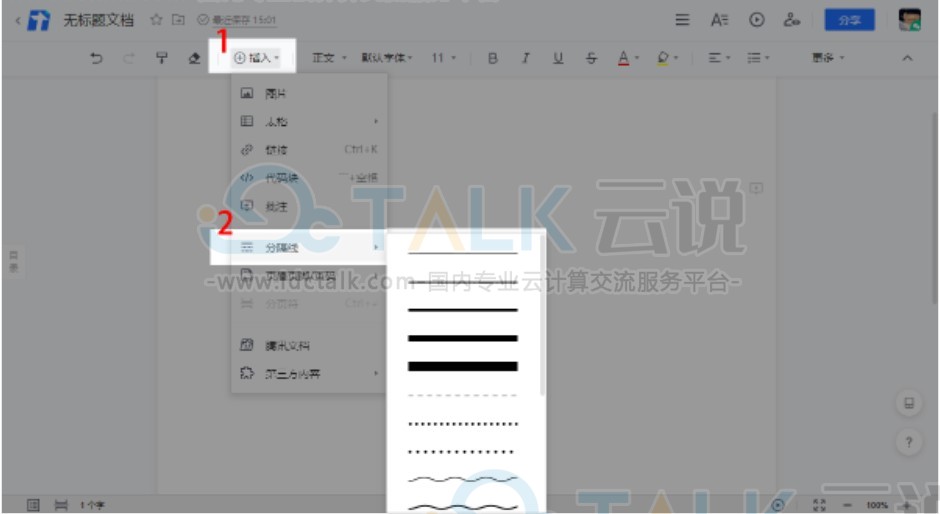Click the Tencent Docs logo icon
Image resolution: width=940 pixels, height=514 pixels.
(x=38, y=20)
